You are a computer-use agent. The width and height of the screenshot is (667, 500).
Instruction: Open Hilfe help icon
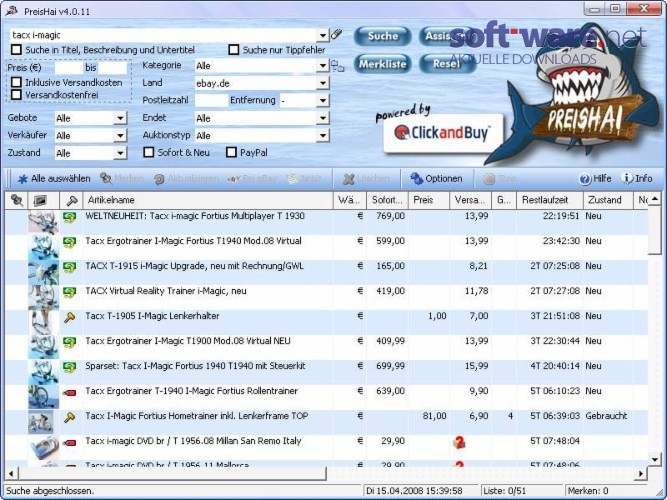coord(584,179)
